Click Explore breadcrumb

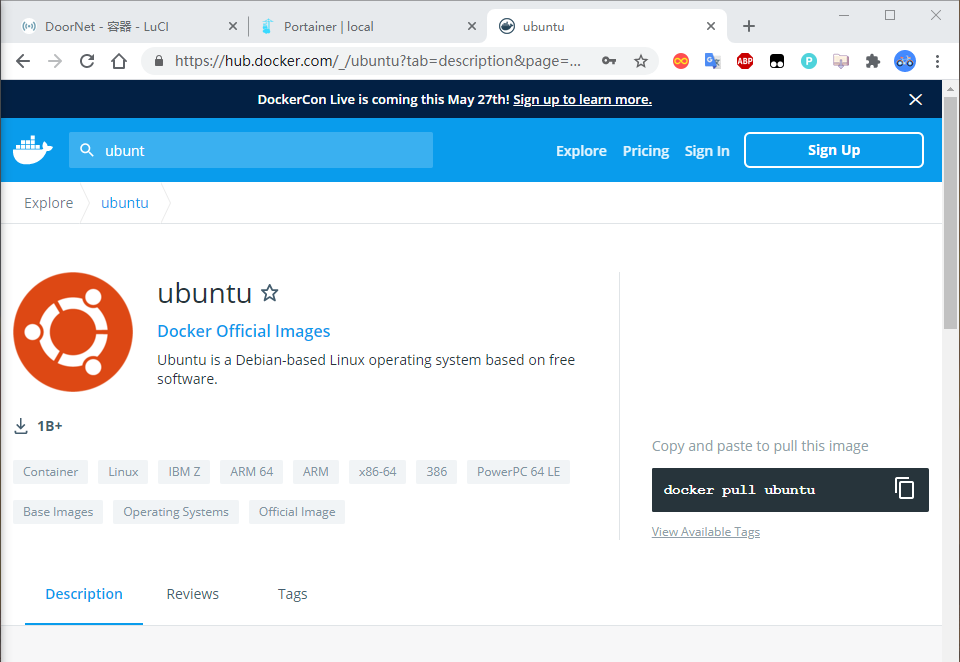(x=48, y=203)
